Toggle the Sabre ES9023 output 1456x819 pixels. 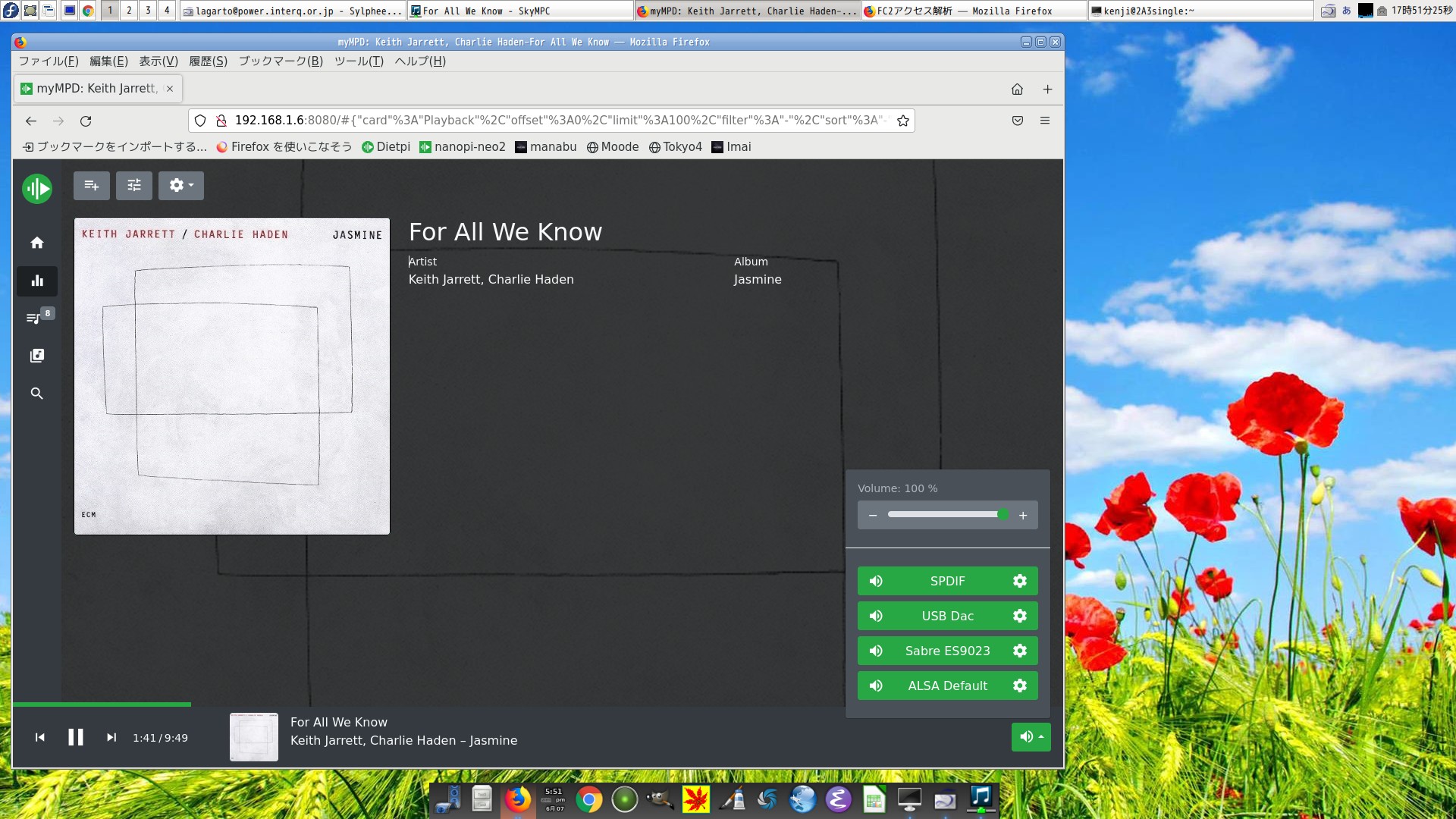(x=947, y=651)
